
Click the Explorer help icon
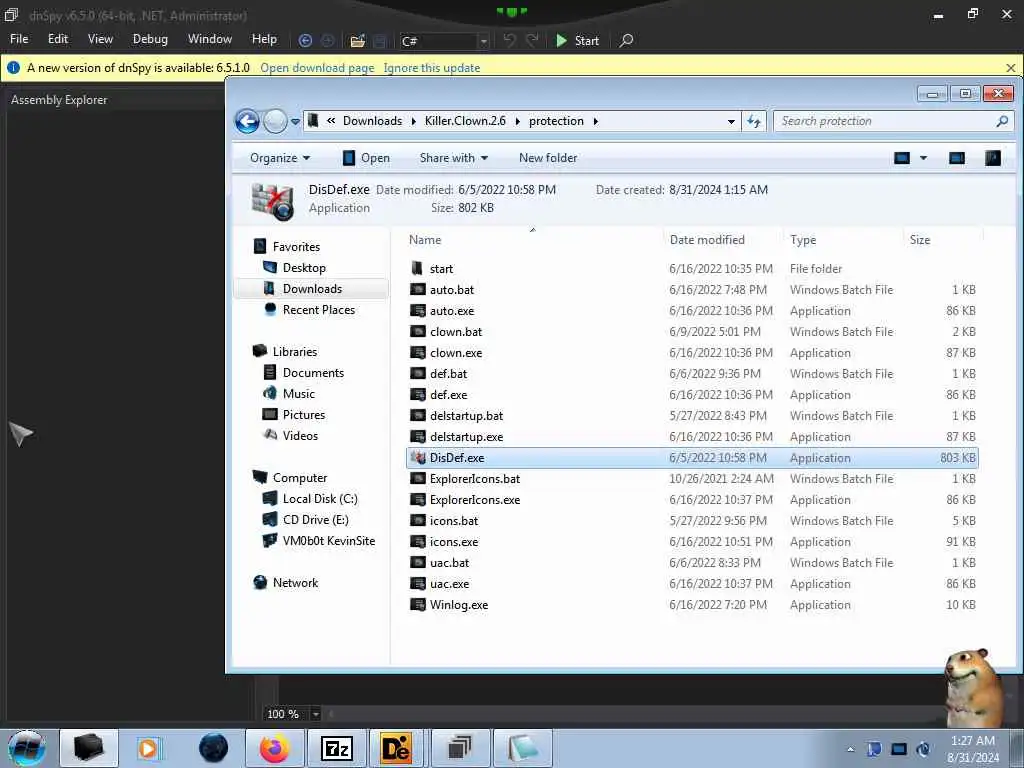993,158
